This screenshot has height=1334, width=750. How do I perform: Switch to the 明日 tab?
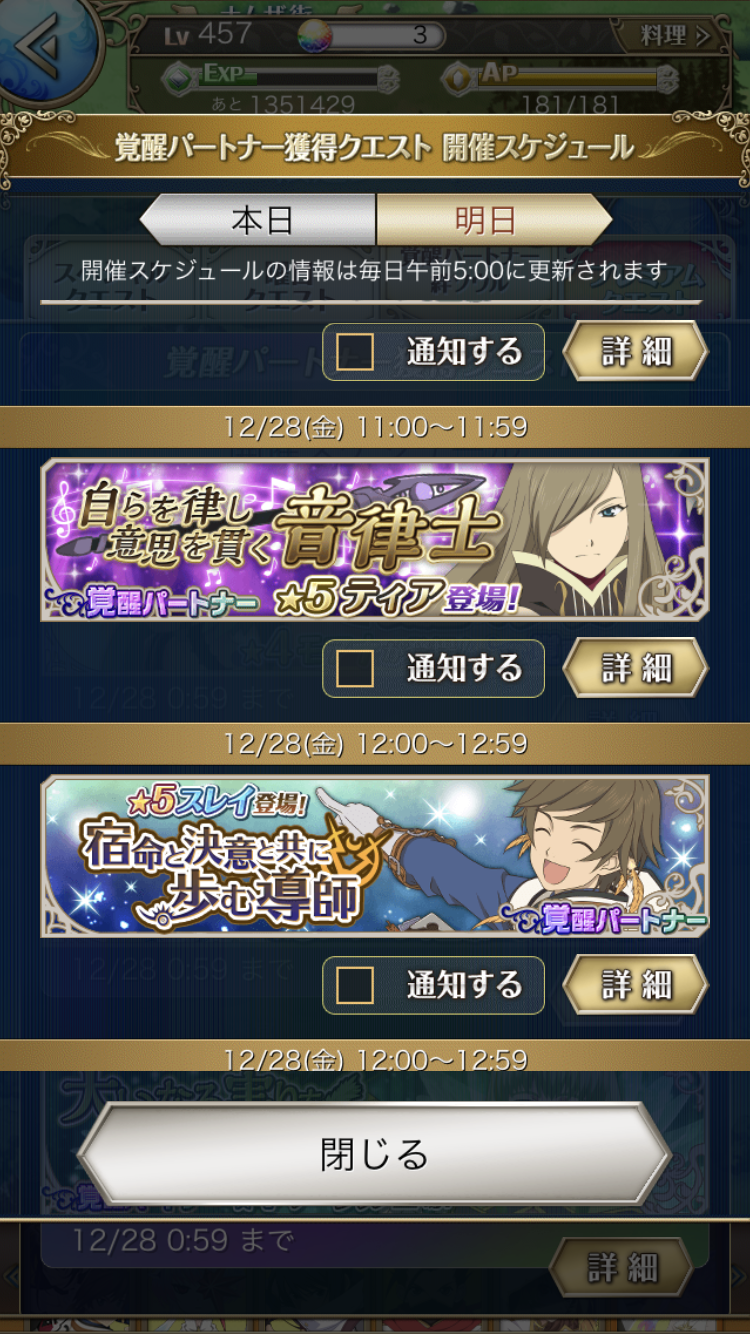[x=493, y=220]
